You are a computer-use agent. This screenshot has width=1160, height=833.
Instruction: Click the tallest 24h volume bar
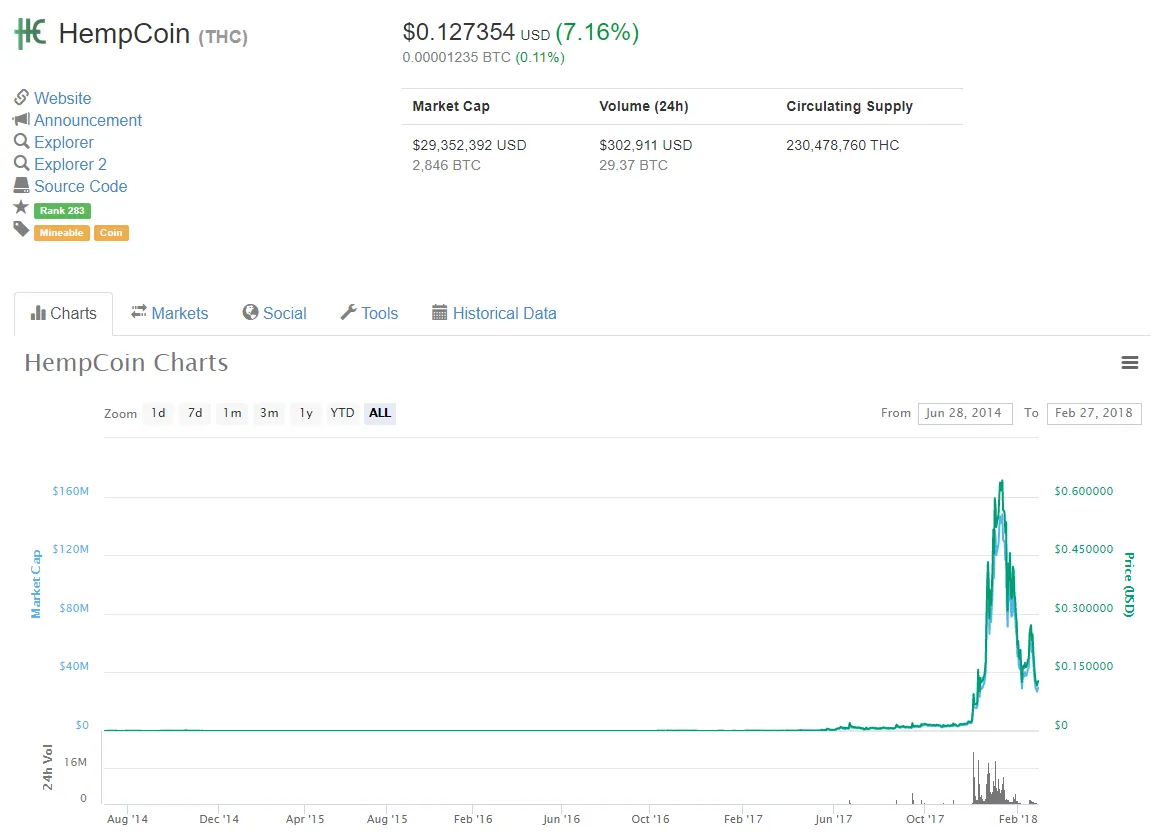tap(974, 778)
